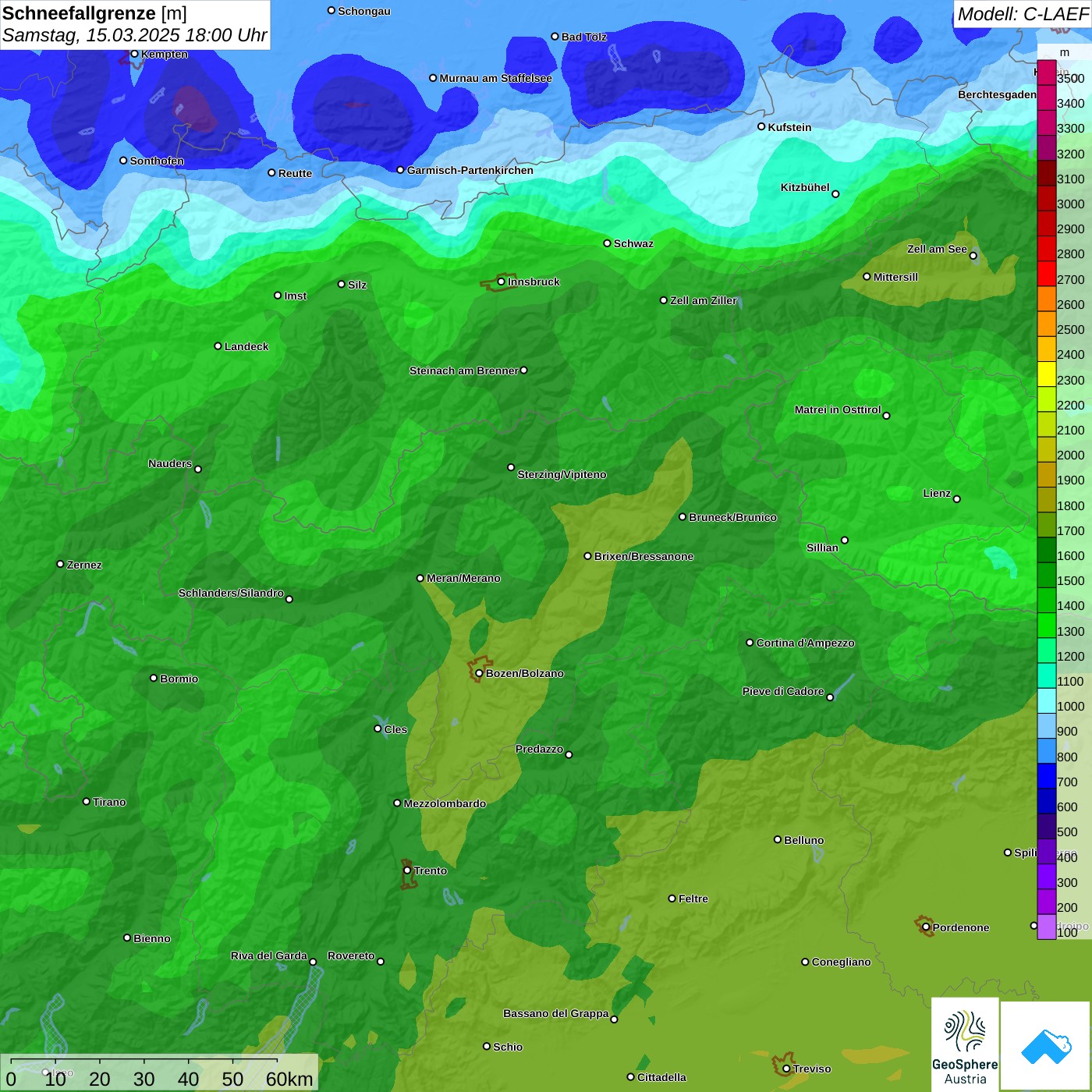This screenshot has width=1092, height=1092.
Task: Click the Schongau label
Action: tap(364, 11)
